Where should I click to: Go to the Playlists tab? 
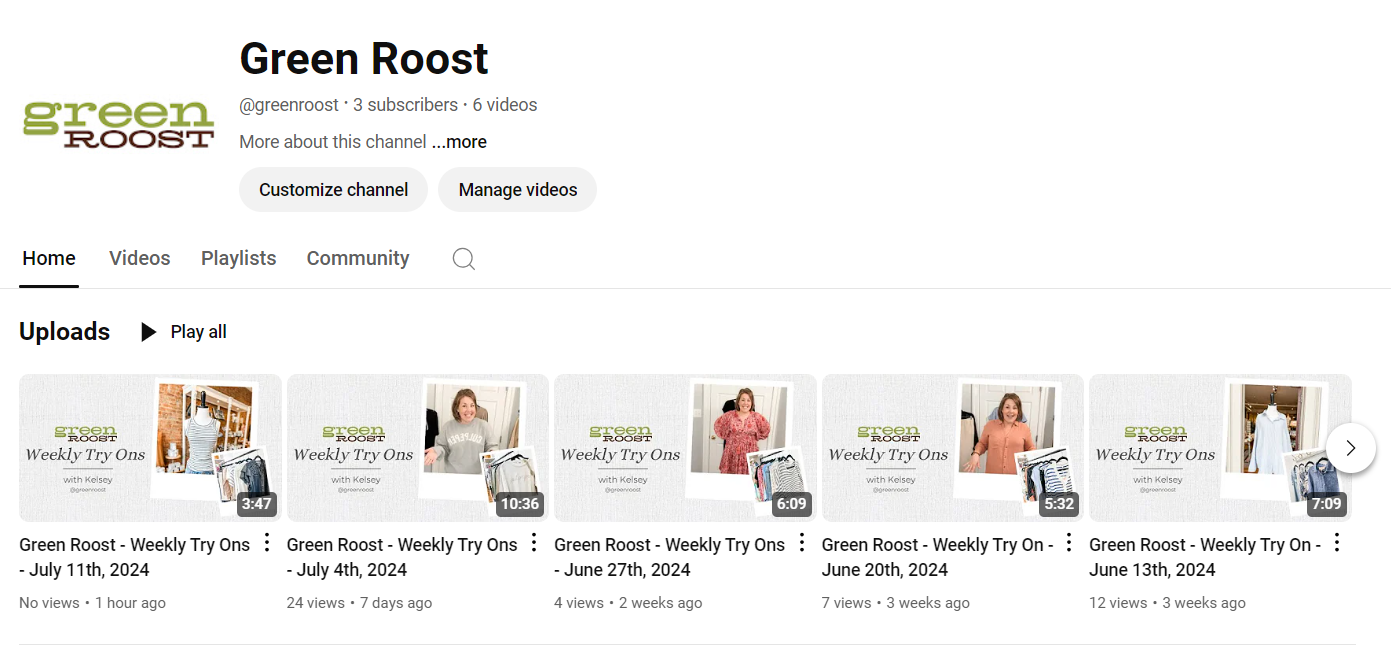pos(239,258)
